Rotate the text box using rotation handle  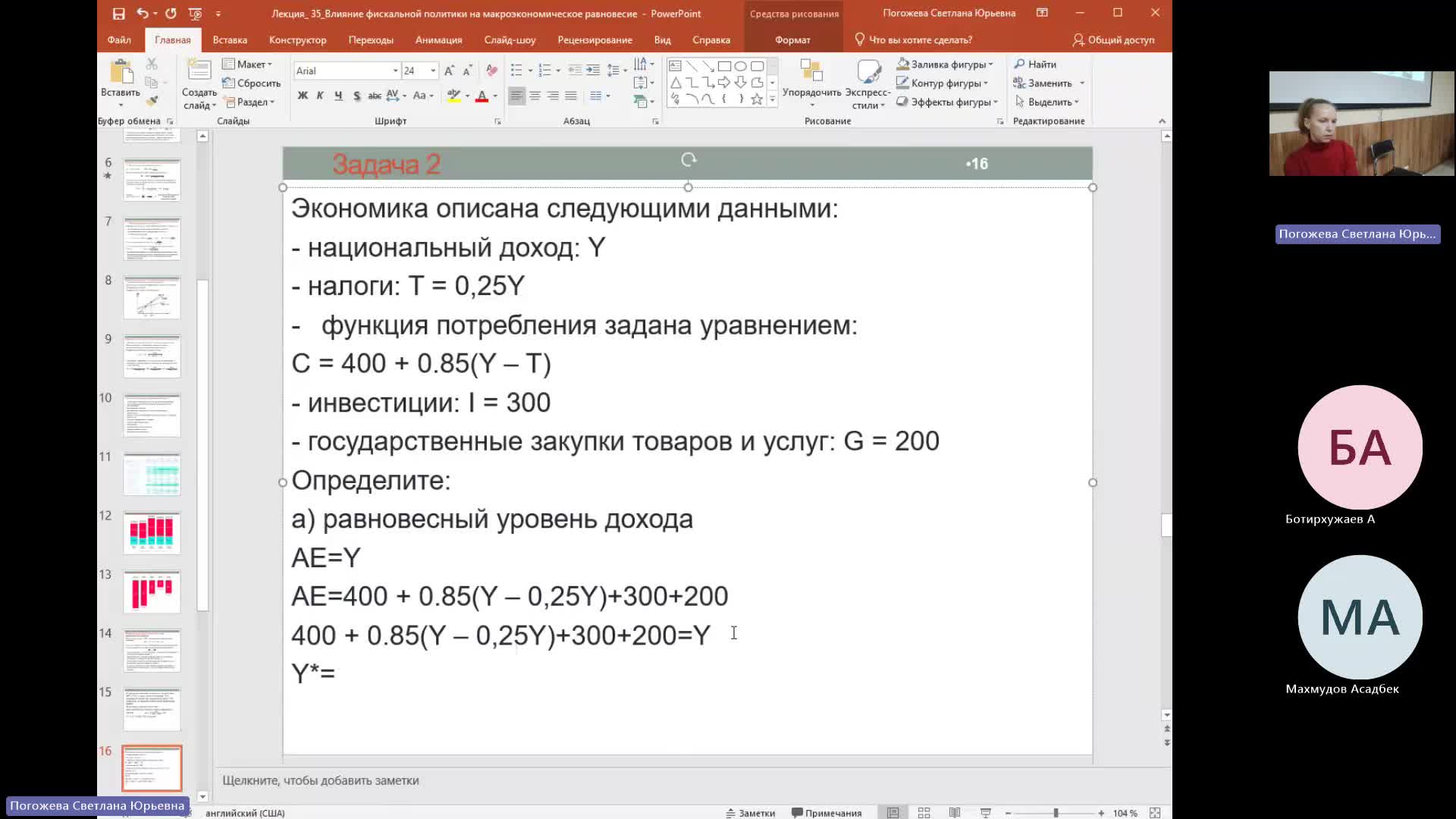click(689, 159)
